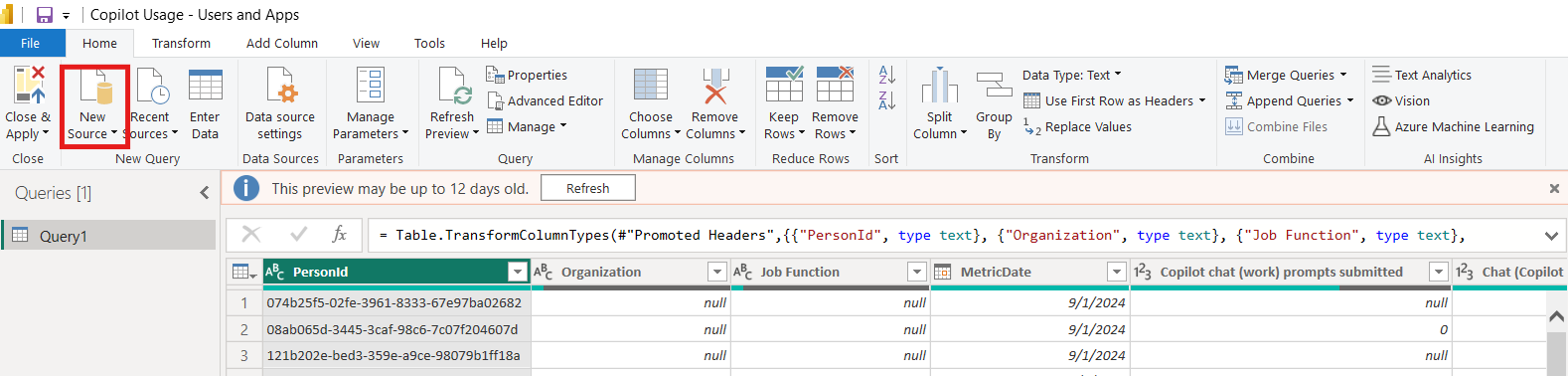The image size is (1568, 376).
Task: Open the Recent Sources icon
Action: pyautogui.click(x=152, y=86)
